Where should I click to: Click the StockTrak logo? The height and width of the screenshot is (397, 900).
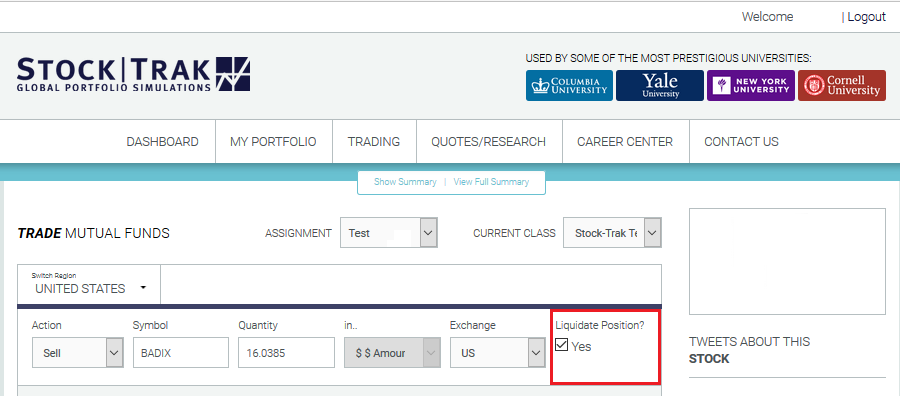pyautogui.click(x=133, y=74)
